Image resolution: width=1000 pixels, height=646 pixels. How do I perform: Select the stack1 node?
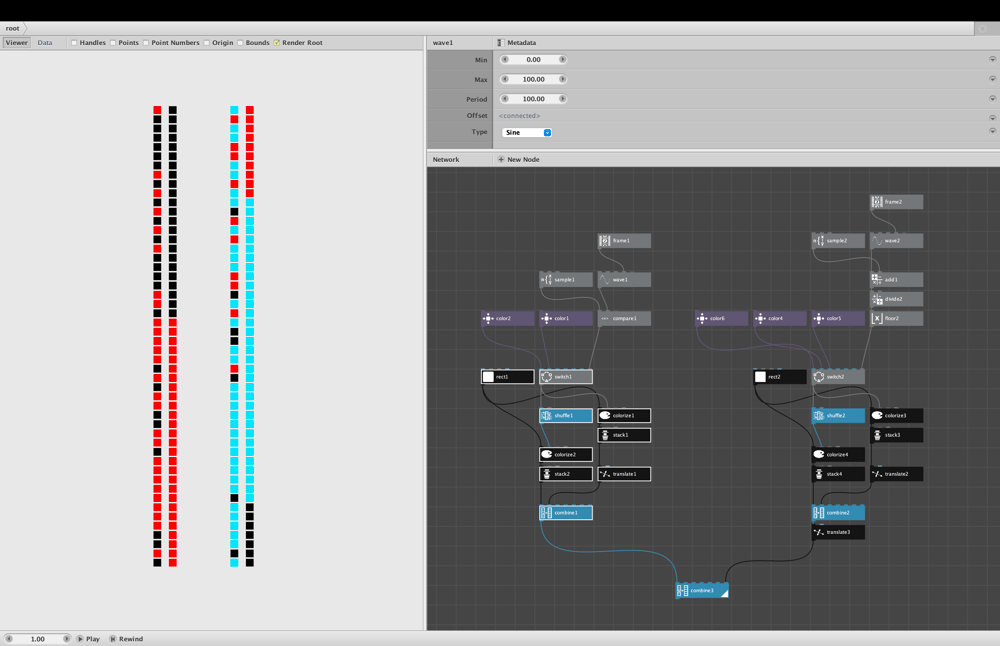(x=624, y=435)
